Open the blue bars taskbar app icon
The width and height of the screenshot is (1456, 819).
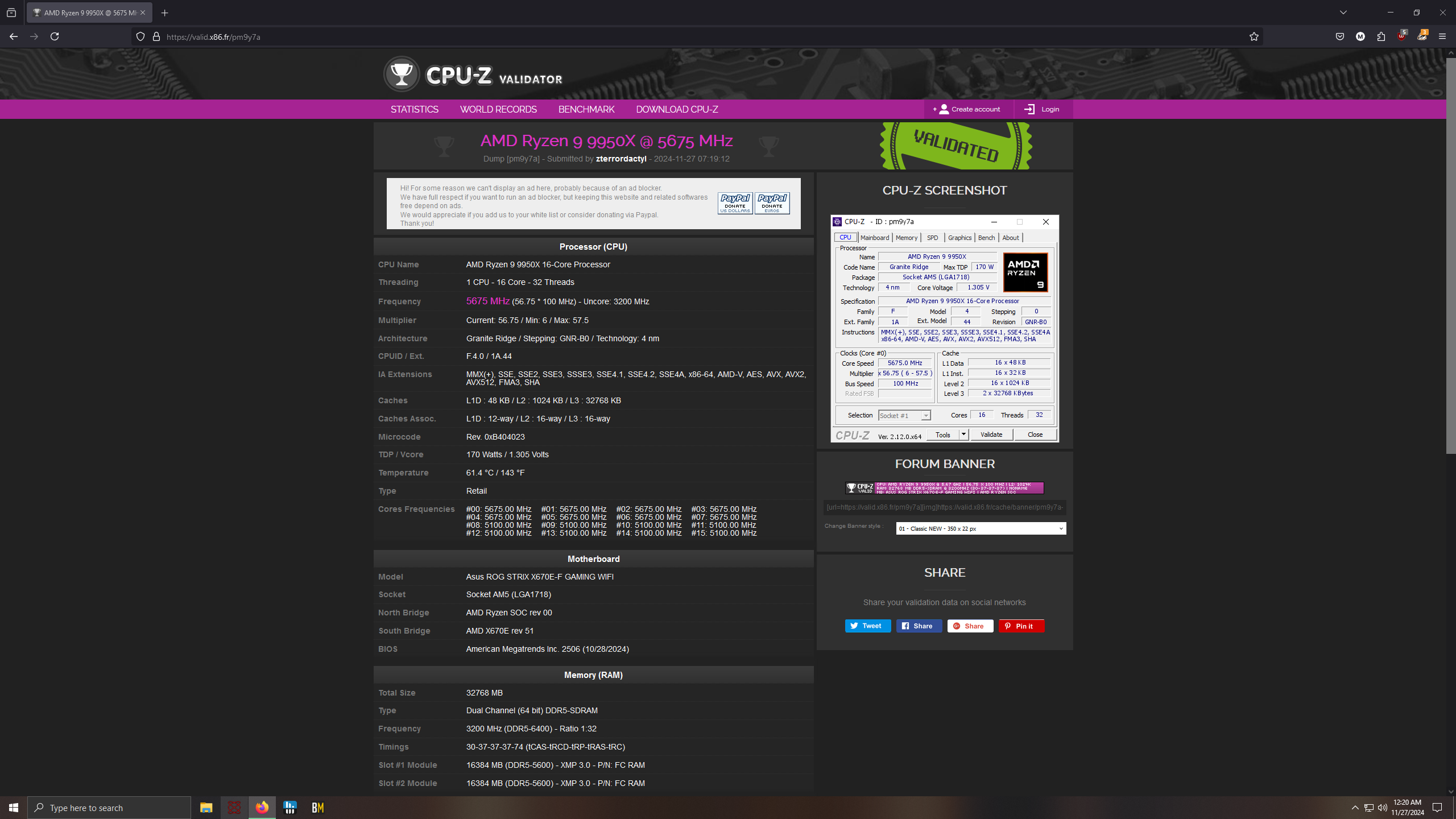[290, 808]
